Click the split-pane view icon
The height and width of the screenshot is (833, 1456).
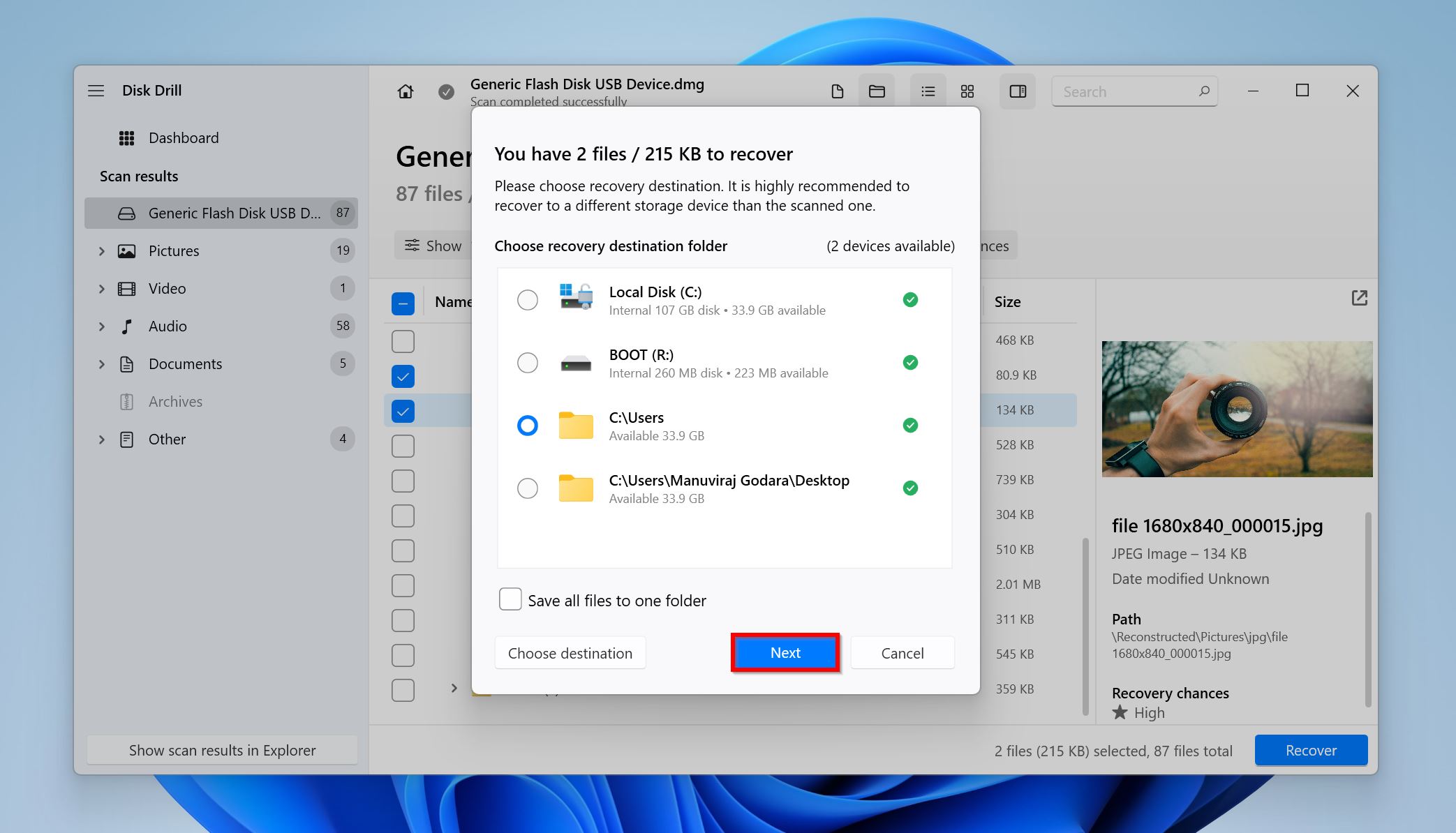click(x=1018, y=89)
